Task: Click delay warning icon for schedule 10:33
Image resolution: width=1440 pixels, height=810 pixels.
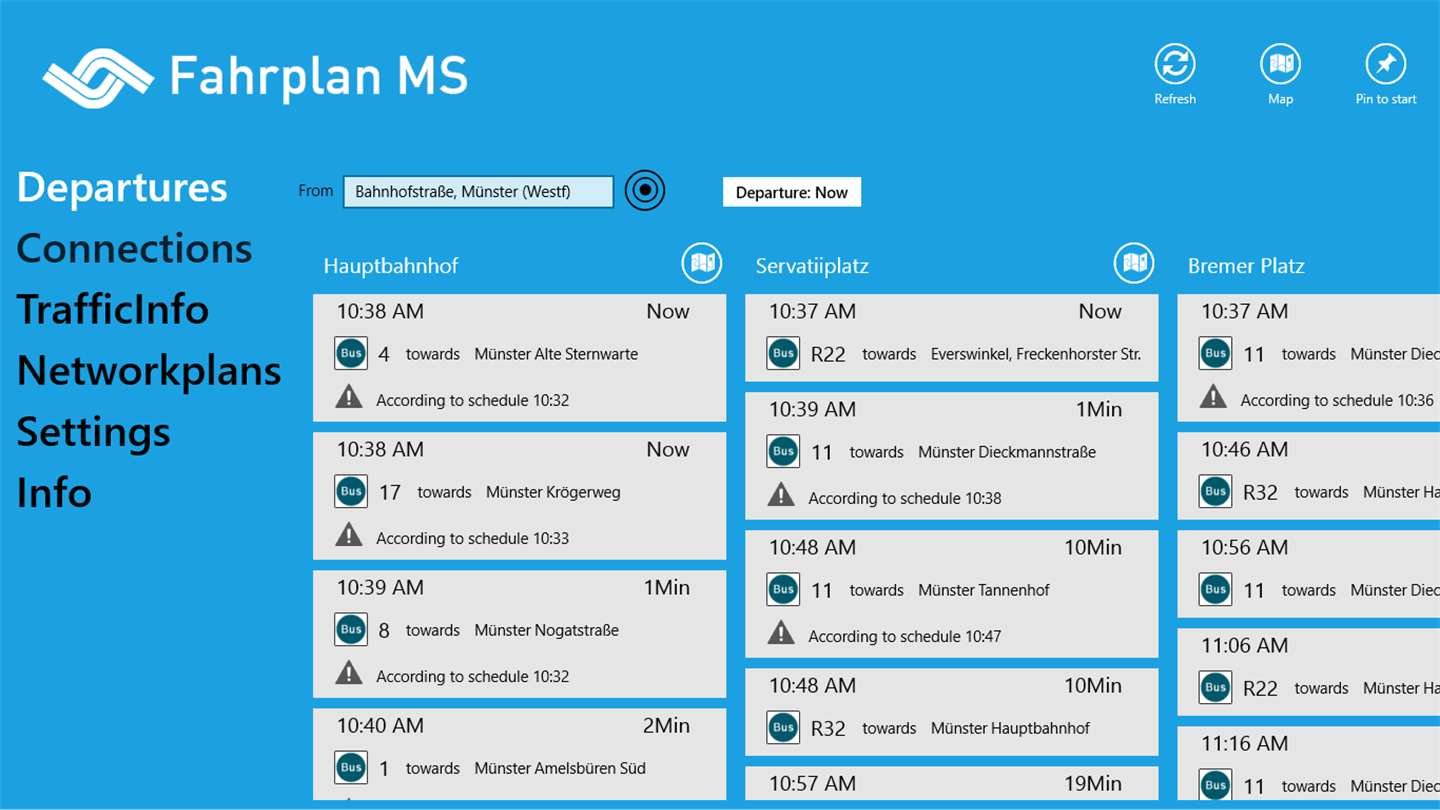Action: click(349, 535)
